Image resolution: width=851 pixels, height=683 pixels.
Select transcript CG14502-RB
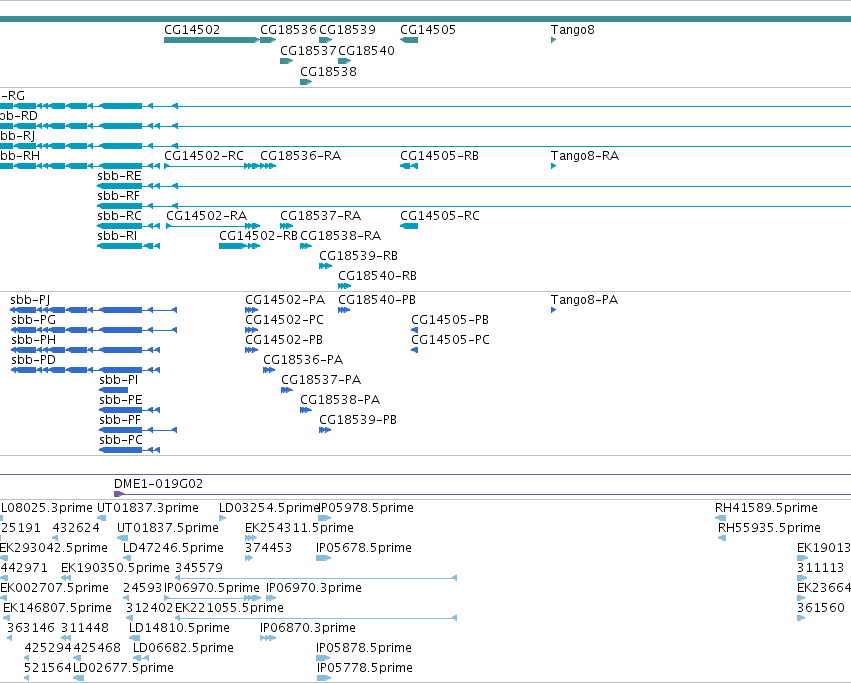pos(239,246)
